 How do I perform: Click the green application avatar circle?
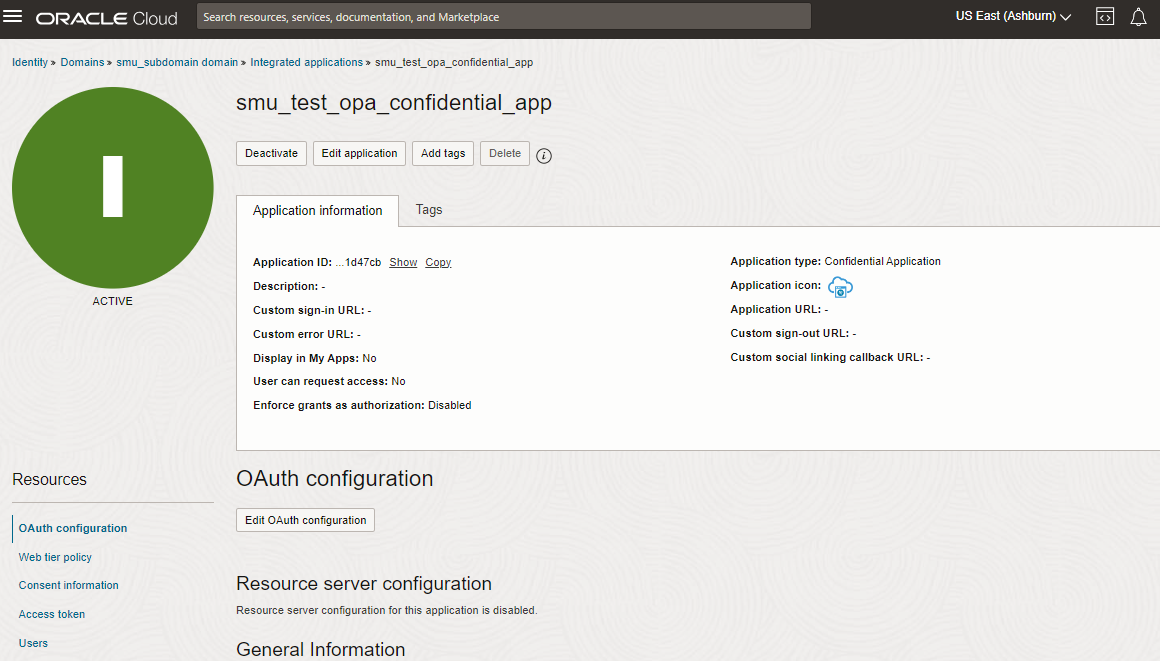[x=113, y=187]
